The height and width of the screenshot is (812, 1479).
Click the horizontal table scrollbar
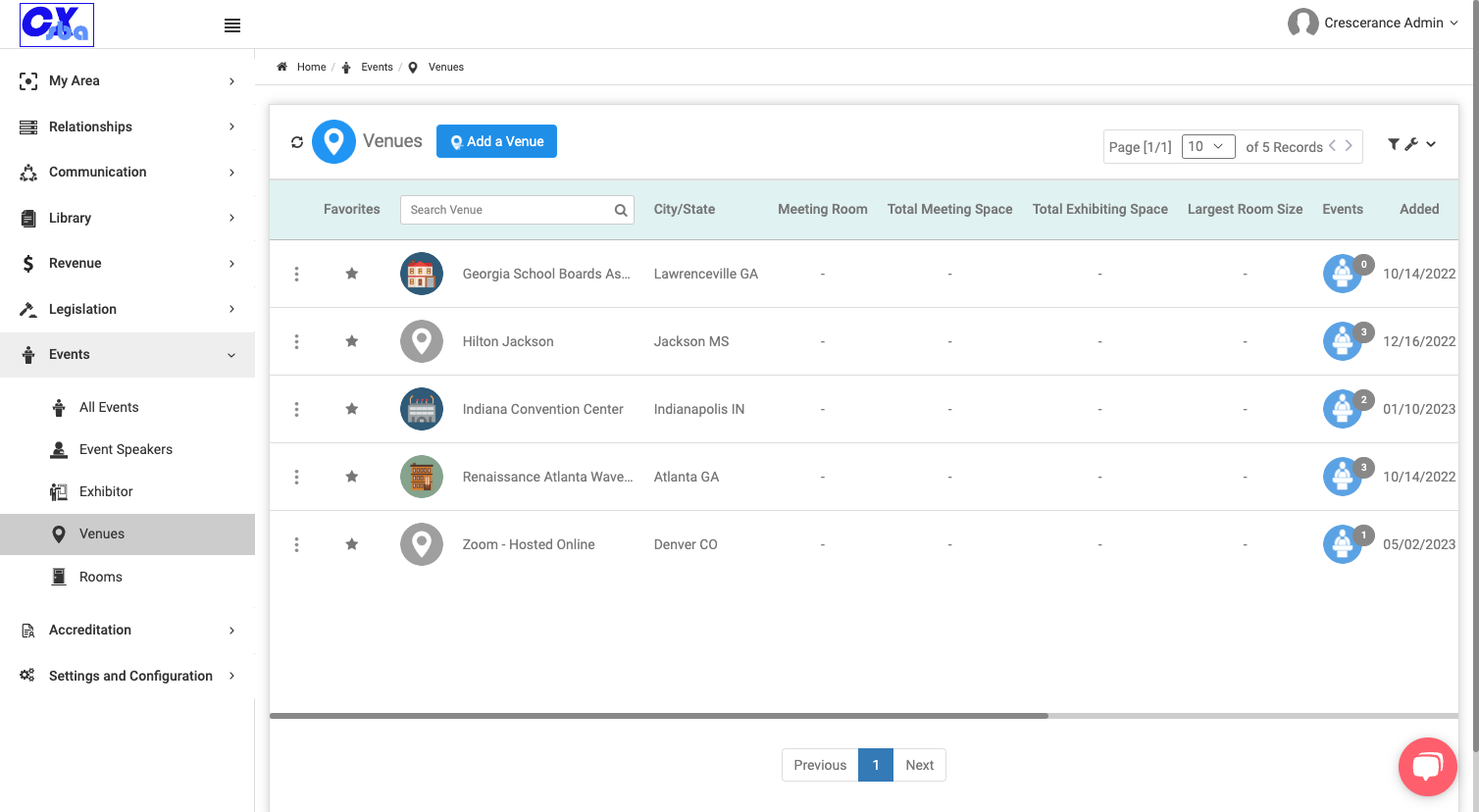659,716
